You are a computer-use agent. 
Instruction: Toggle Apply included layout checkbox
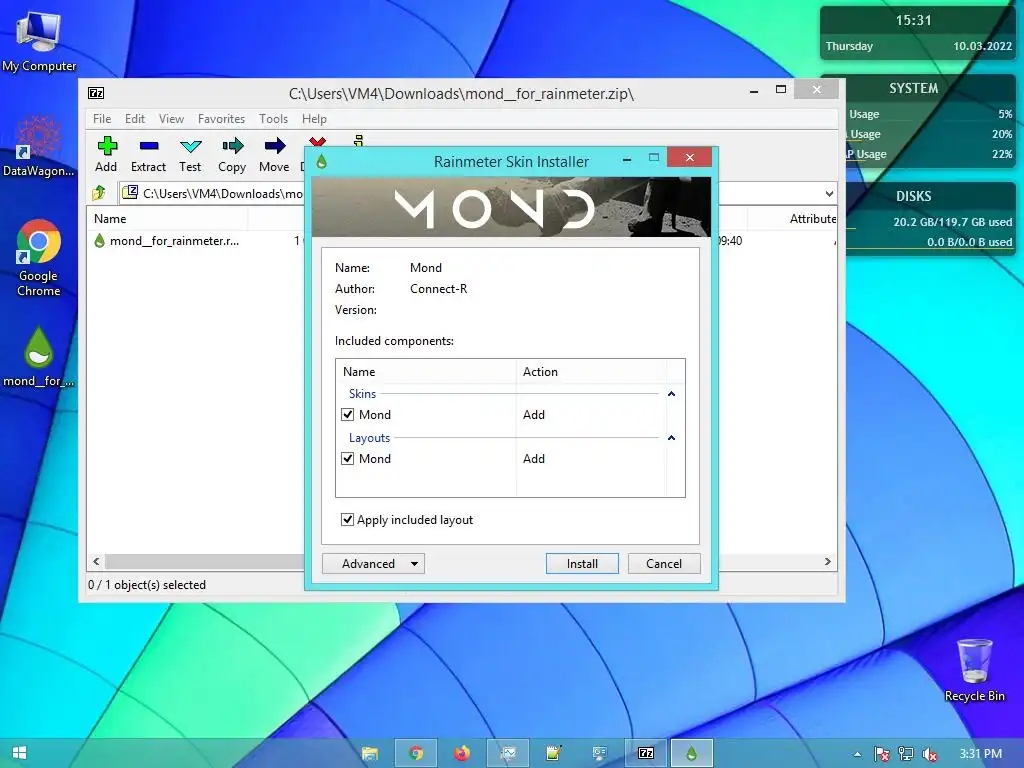[347, 520]
